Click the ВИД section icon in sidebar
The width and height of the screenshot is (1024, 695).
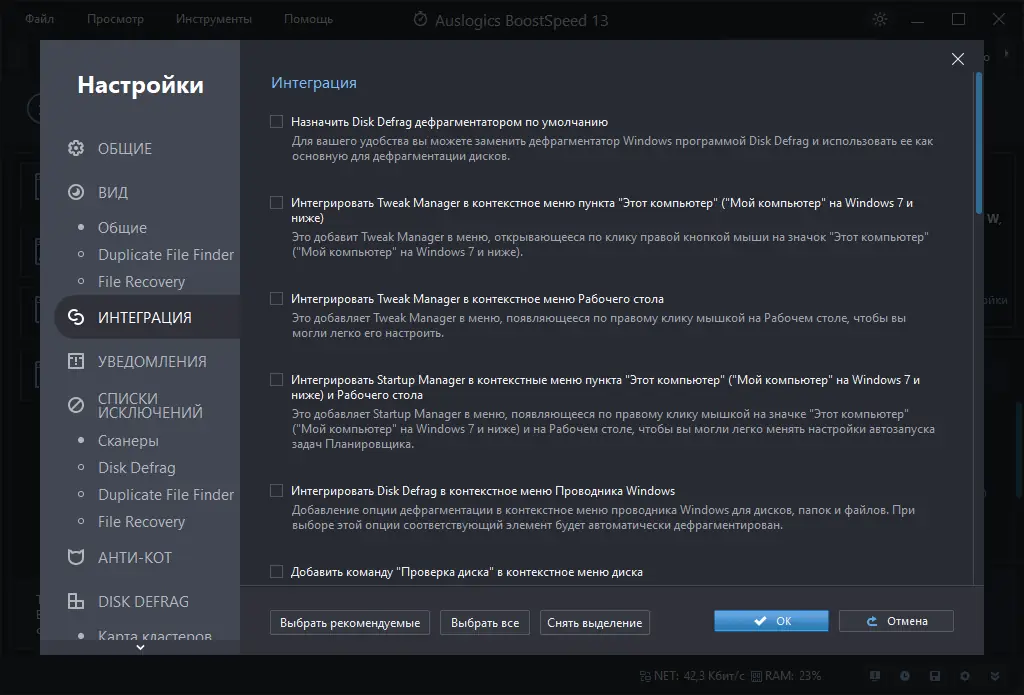pyautogui.click(x=76, y=193)
